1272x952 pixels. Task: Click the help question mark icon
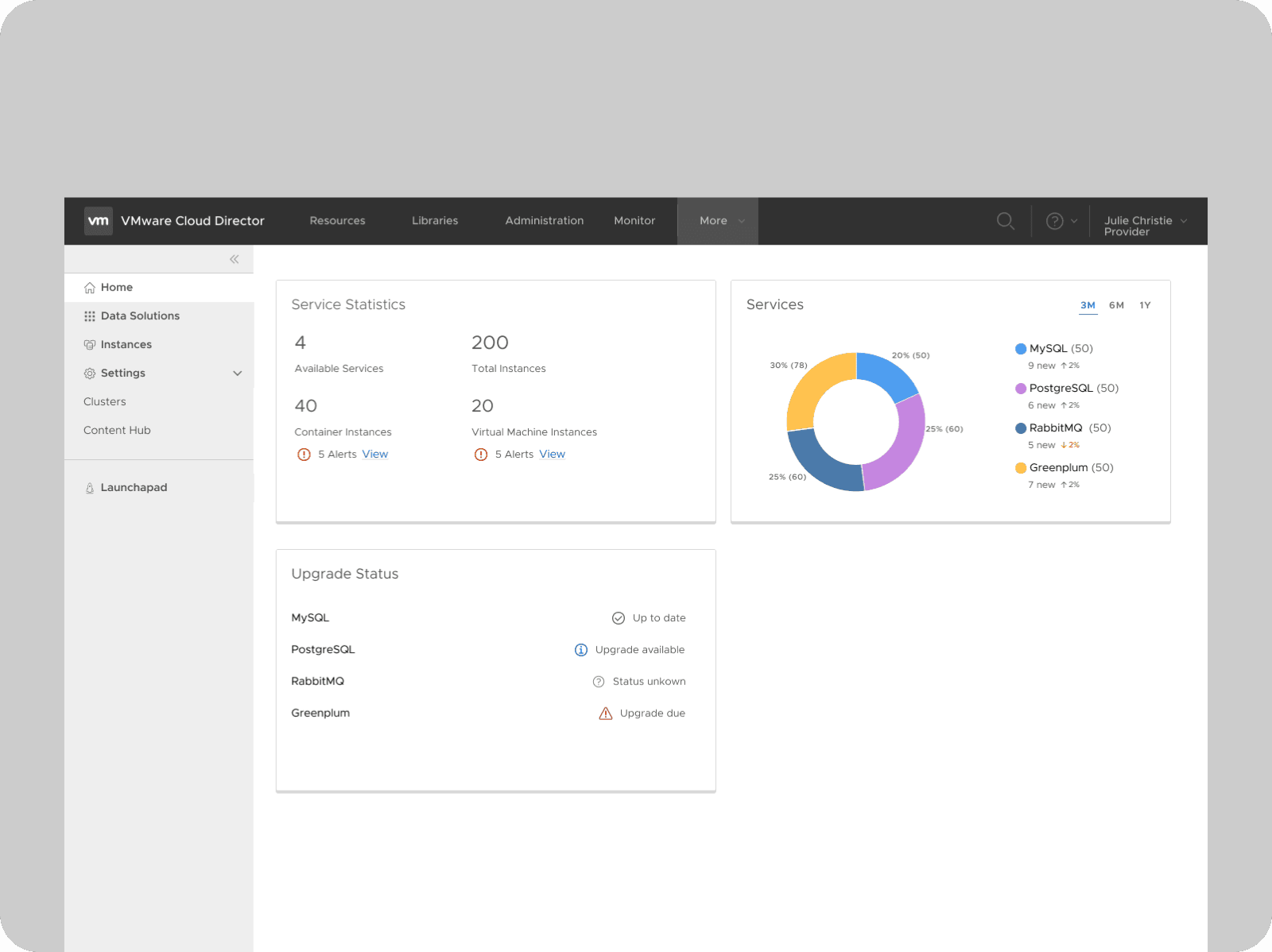pyautogui.click(x=1055, y=221)
